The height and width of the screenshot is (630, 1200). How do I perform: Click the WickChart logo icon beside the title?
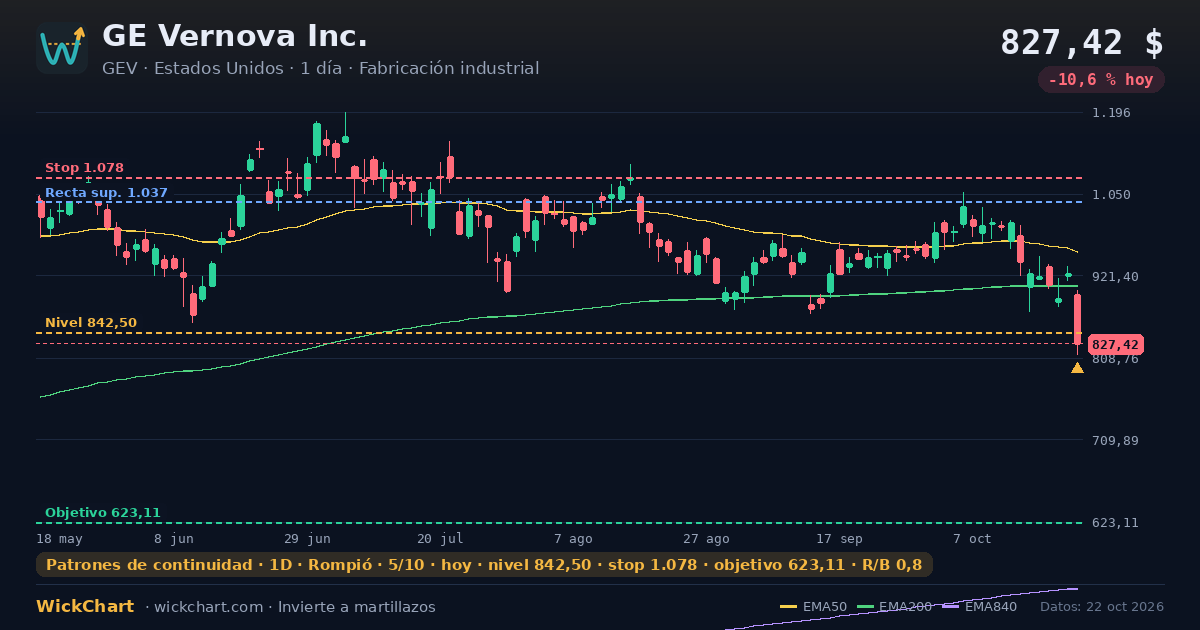62,48
